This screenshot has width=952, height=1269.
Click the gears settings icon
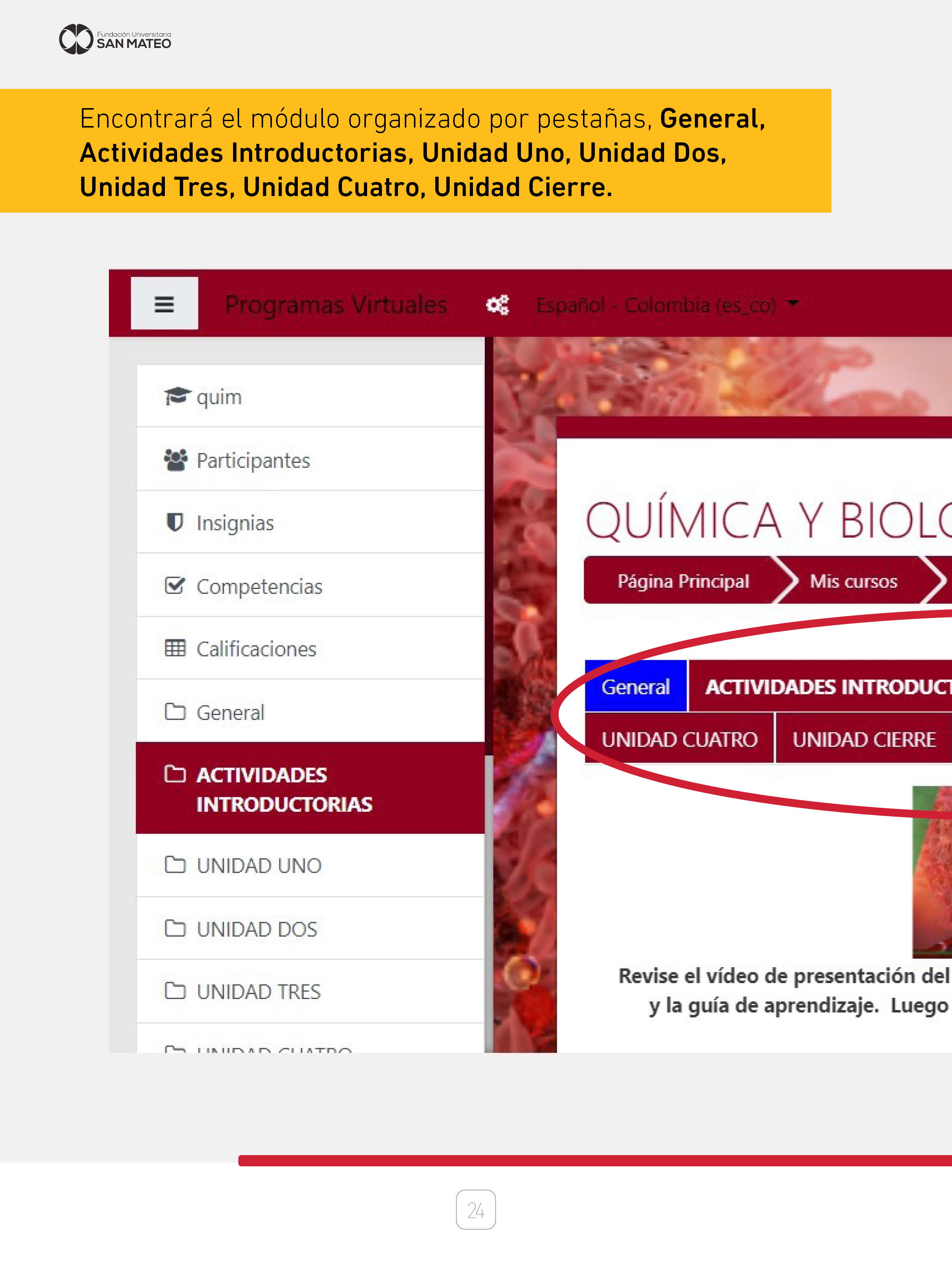point(497,305)
